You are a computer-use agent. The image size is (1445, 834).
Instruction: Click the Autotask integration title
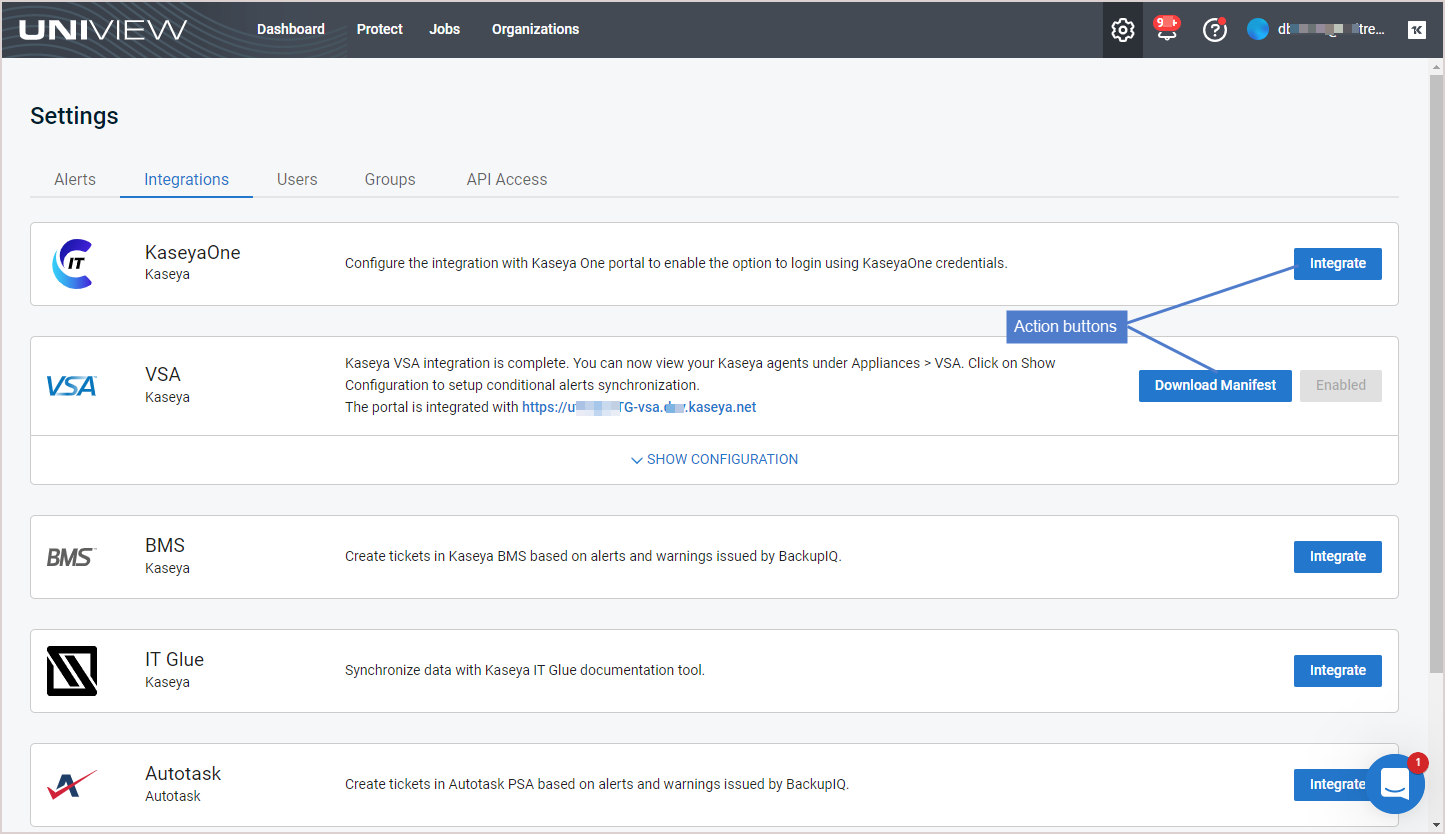click(x=183, y=774)
